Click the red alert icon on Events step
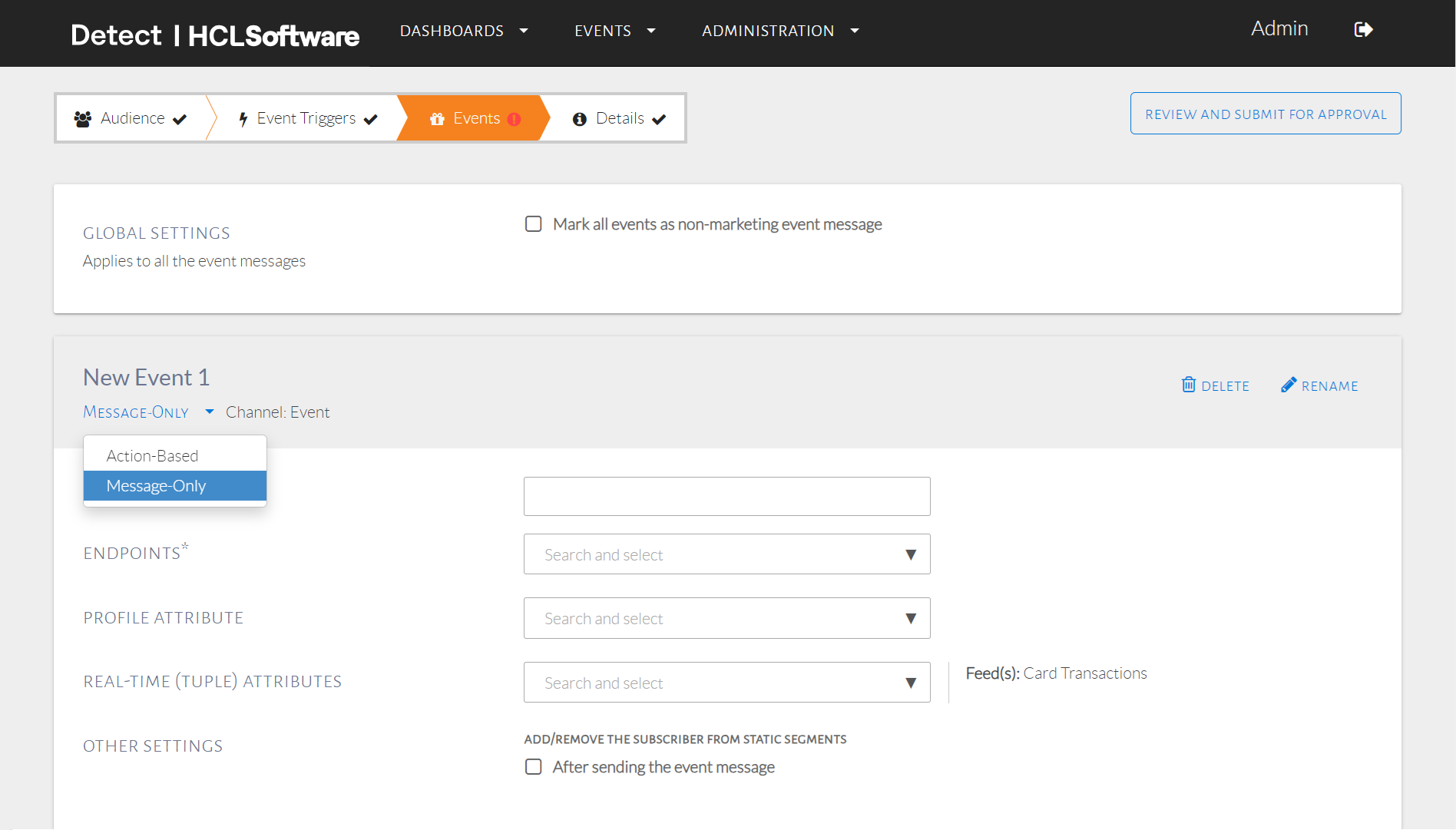Image resolution: width=1456 pixels, height=830 pixels. [x=515, y=119]
